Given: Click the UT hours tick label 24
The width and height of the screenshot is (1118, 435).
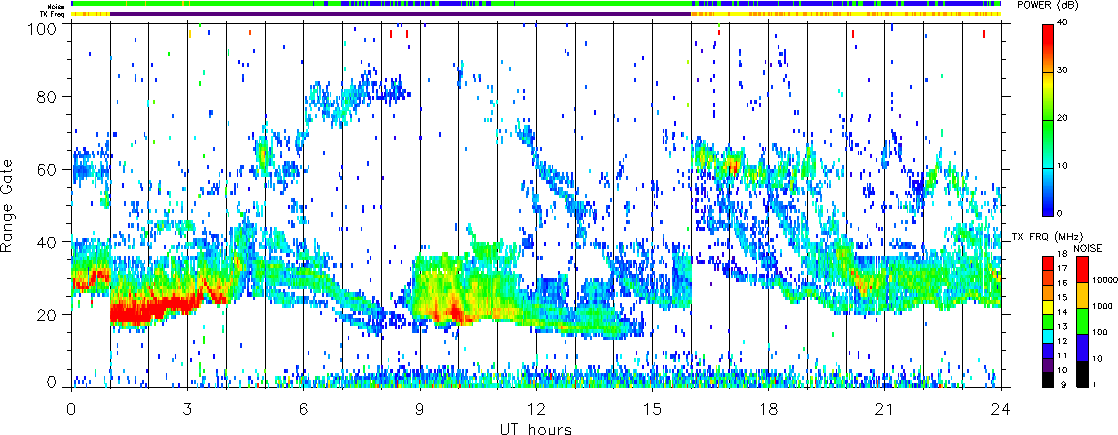Looking at the screenshot, I should tap(1000, 409).
